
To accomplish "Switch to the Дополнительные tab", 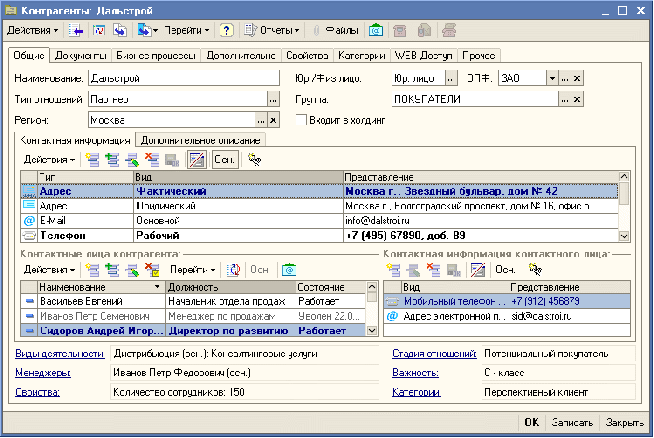I will click(x=241, y=55).
